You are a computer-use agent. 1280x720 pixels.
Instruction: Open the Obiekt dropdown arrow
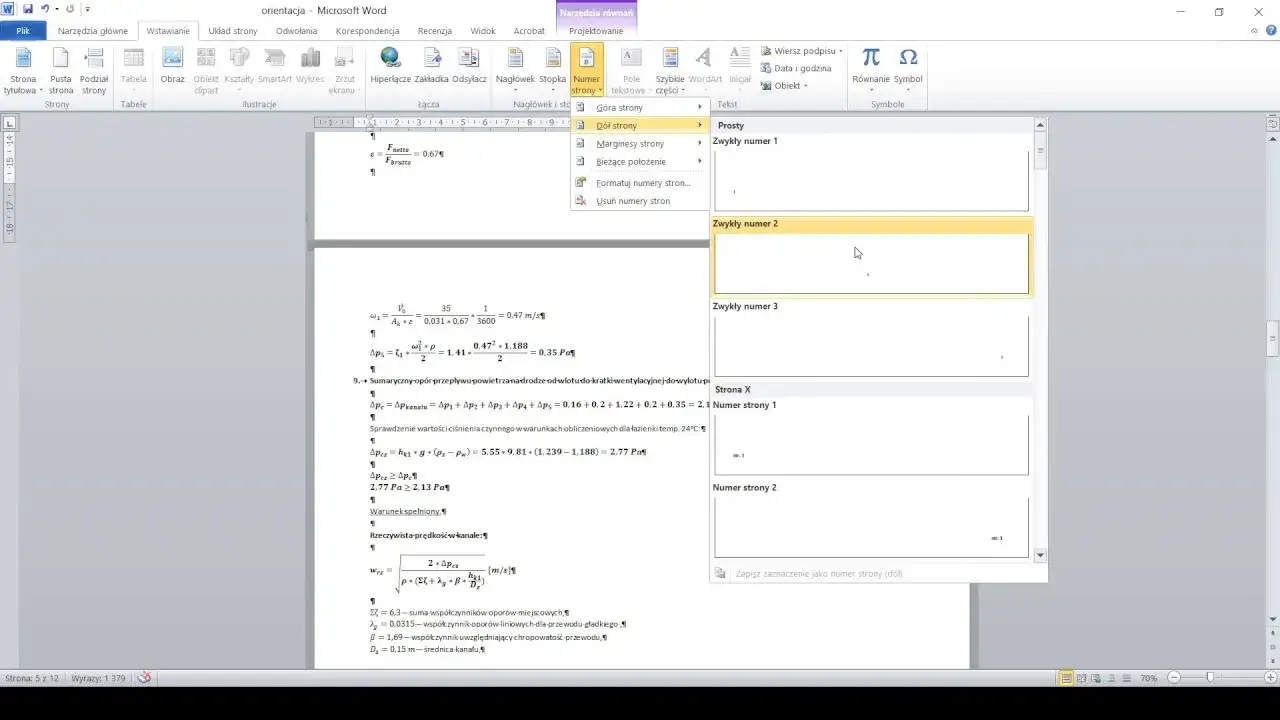805,85
